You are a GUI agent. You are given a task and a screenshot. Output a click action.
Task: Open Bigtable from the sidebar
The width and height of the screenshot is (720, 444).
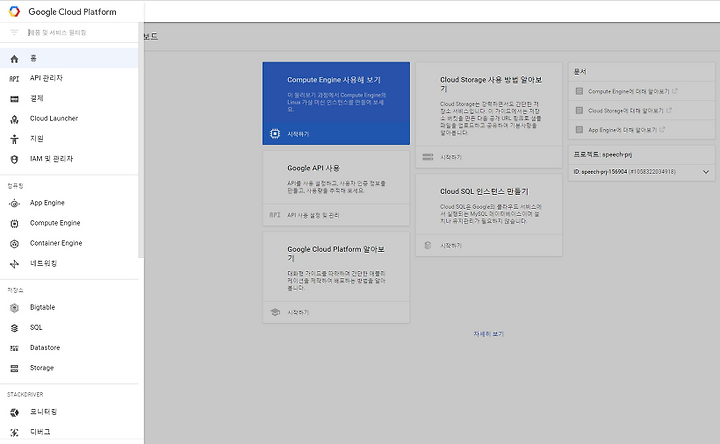pos(69,307)
